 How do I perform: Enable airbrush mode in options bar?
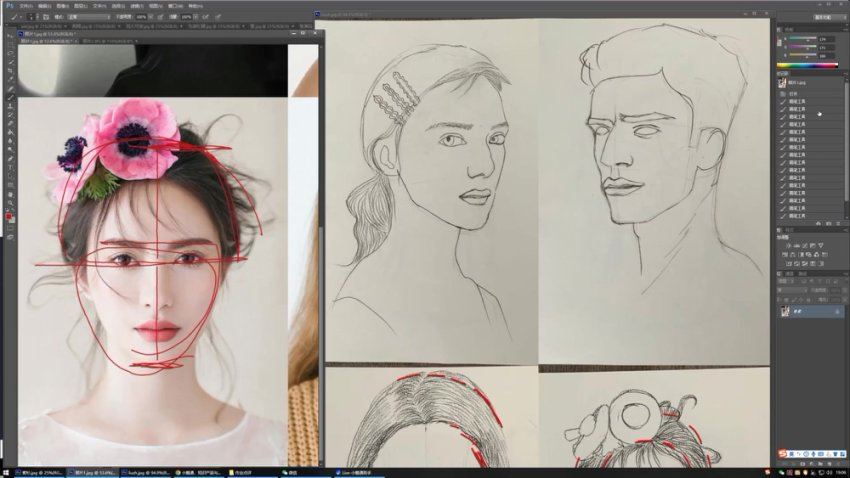pos(205,17)
